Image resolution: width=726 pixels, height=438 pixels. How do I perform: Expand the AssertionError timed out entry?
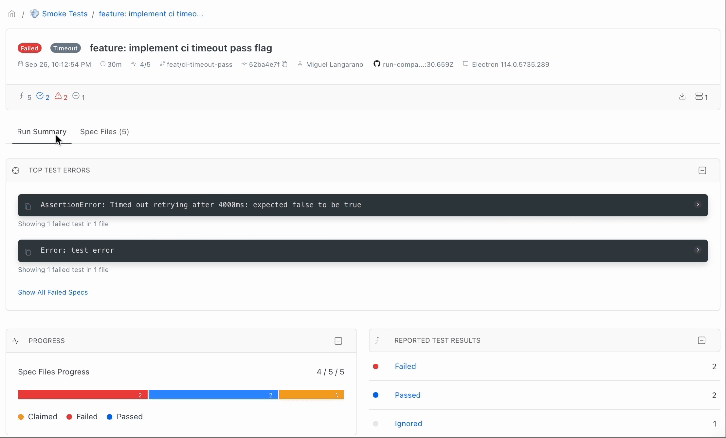coord(698,205)
